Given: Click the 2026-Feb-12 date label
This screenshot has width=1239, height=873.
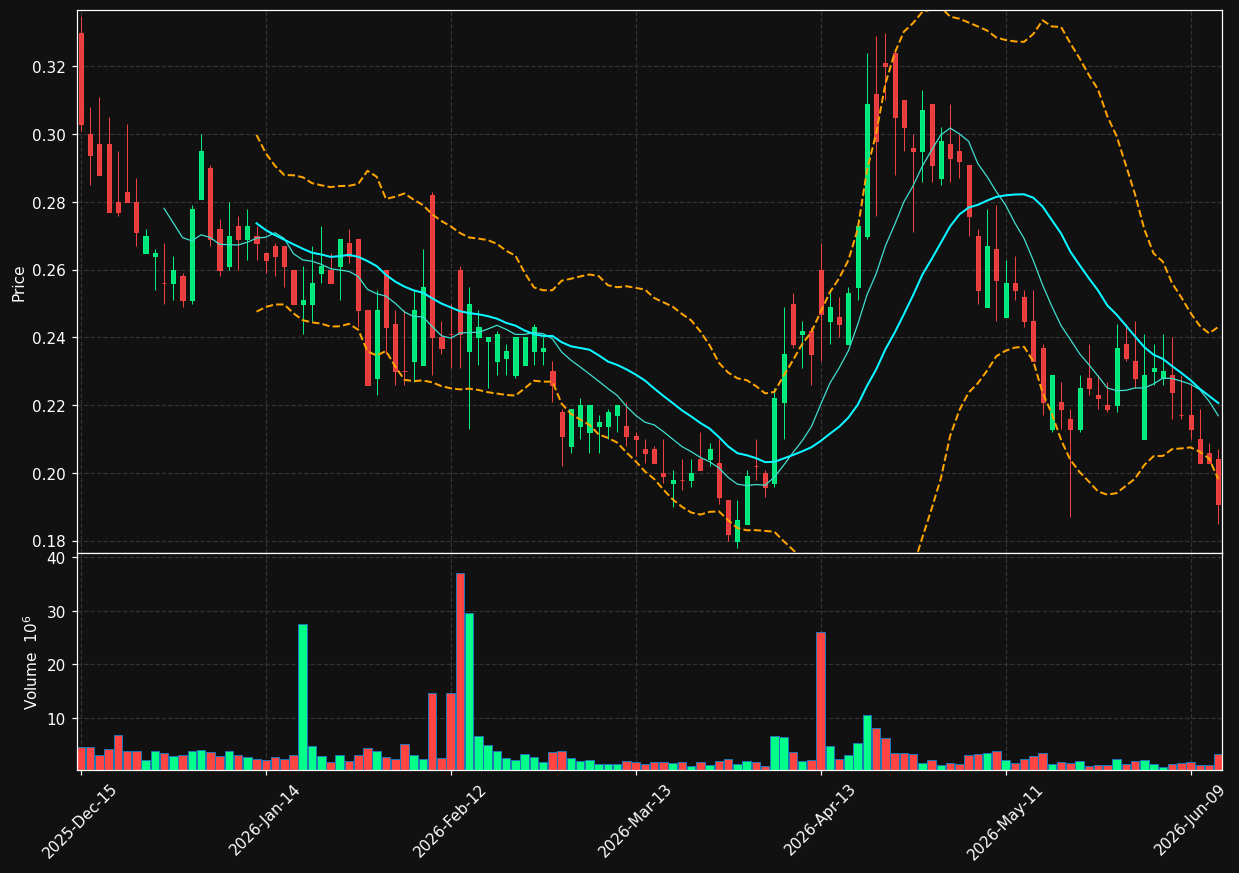Looking at the screenshot, I should pos(450,821).
